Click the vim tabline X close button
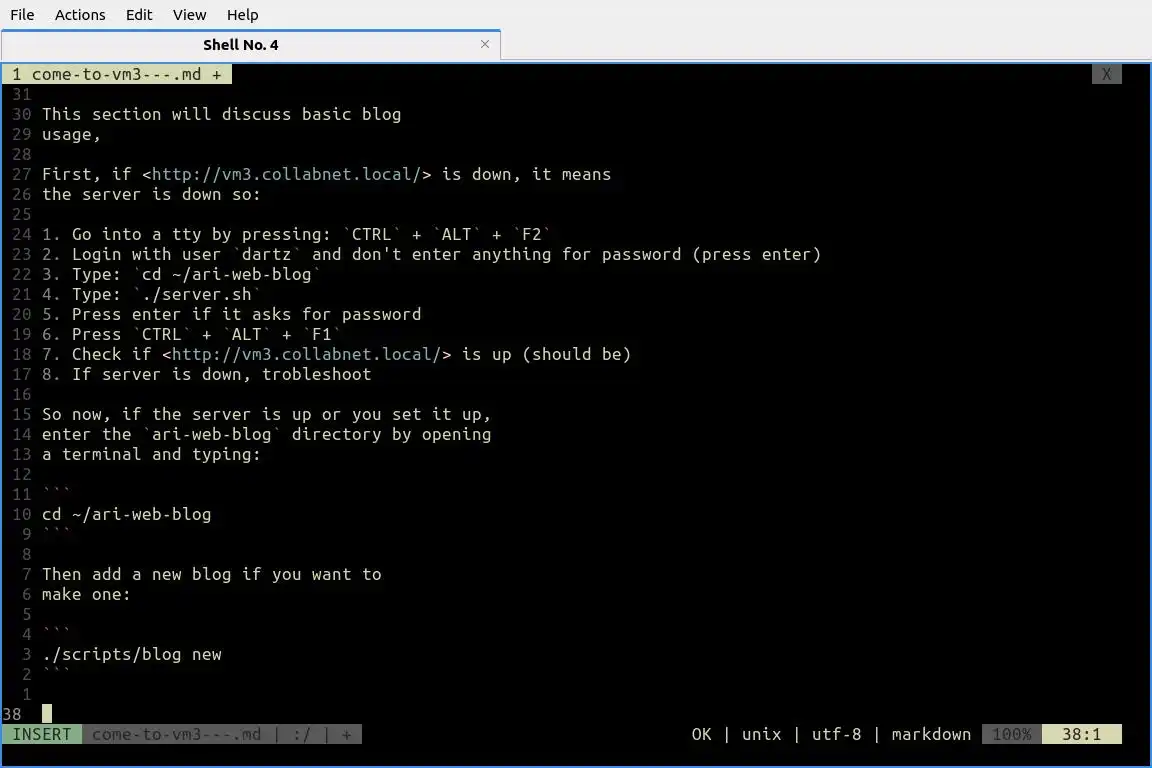The height and width of the screenshot is (768, 1152). (1106, 74)
